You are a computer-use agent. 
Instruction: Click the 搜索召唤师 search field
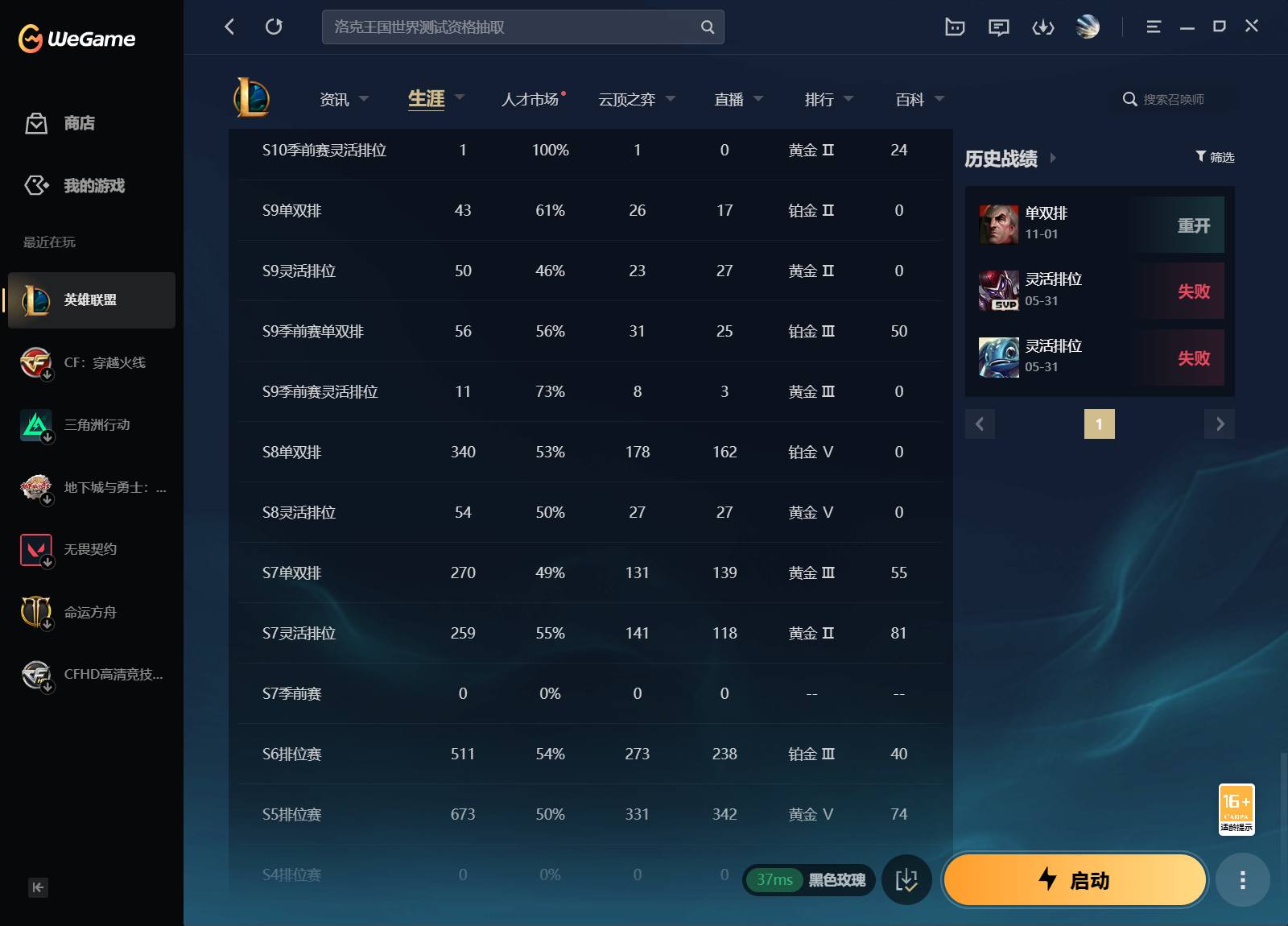1173,99
